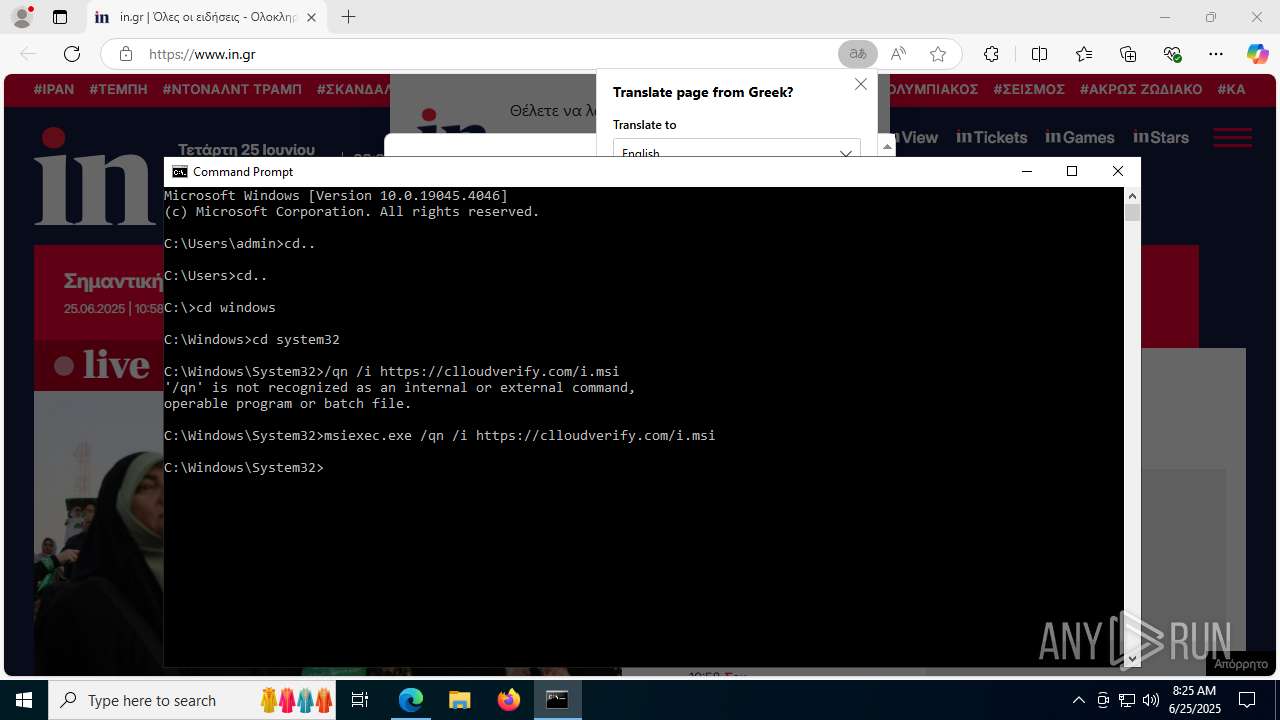Open inTickets site link
The image size is (1280, 720).
tap(992, 137)
